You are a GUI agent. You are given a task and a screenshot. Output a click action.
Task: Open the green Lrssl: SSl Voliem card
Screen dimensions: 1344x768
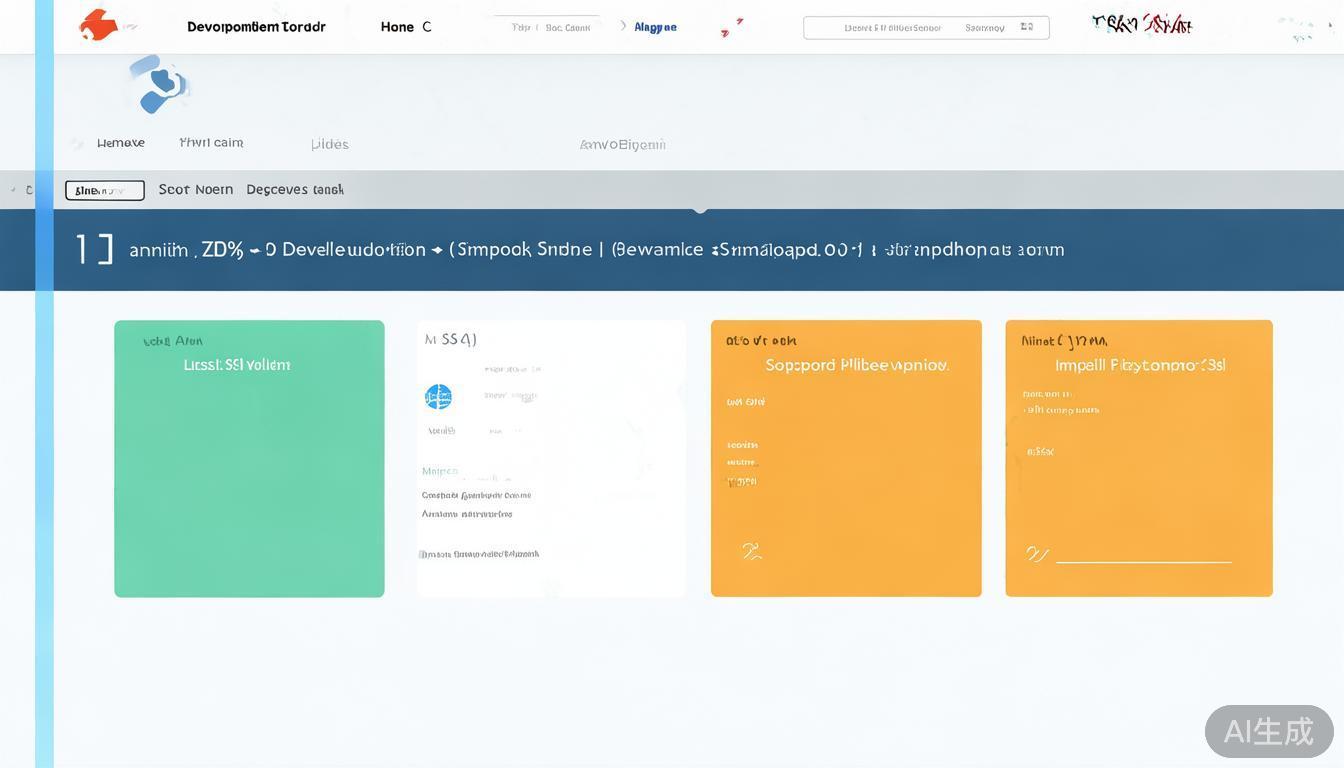click(249, 458)
